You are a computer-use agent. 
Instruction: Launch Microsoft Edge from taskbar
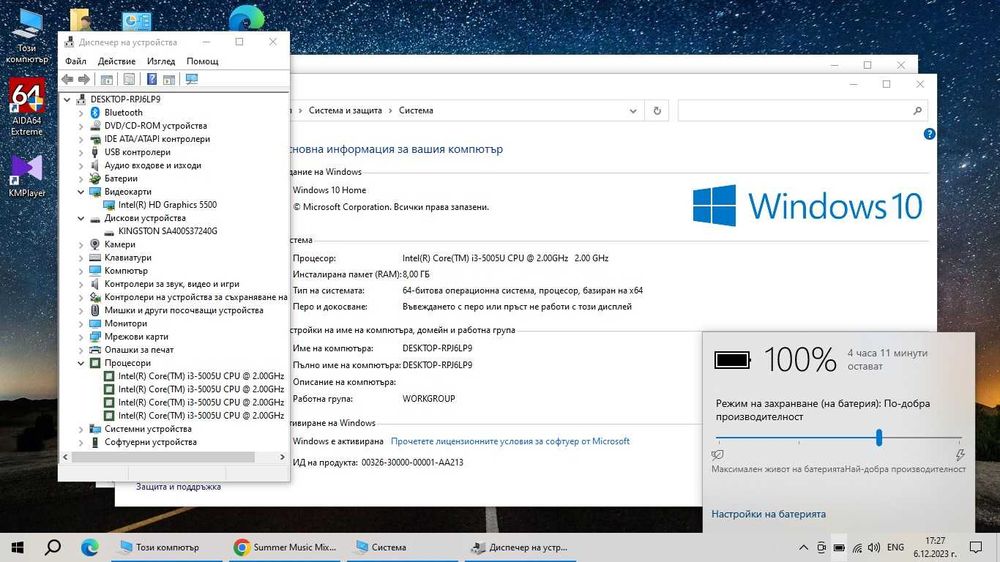(89, 547)
